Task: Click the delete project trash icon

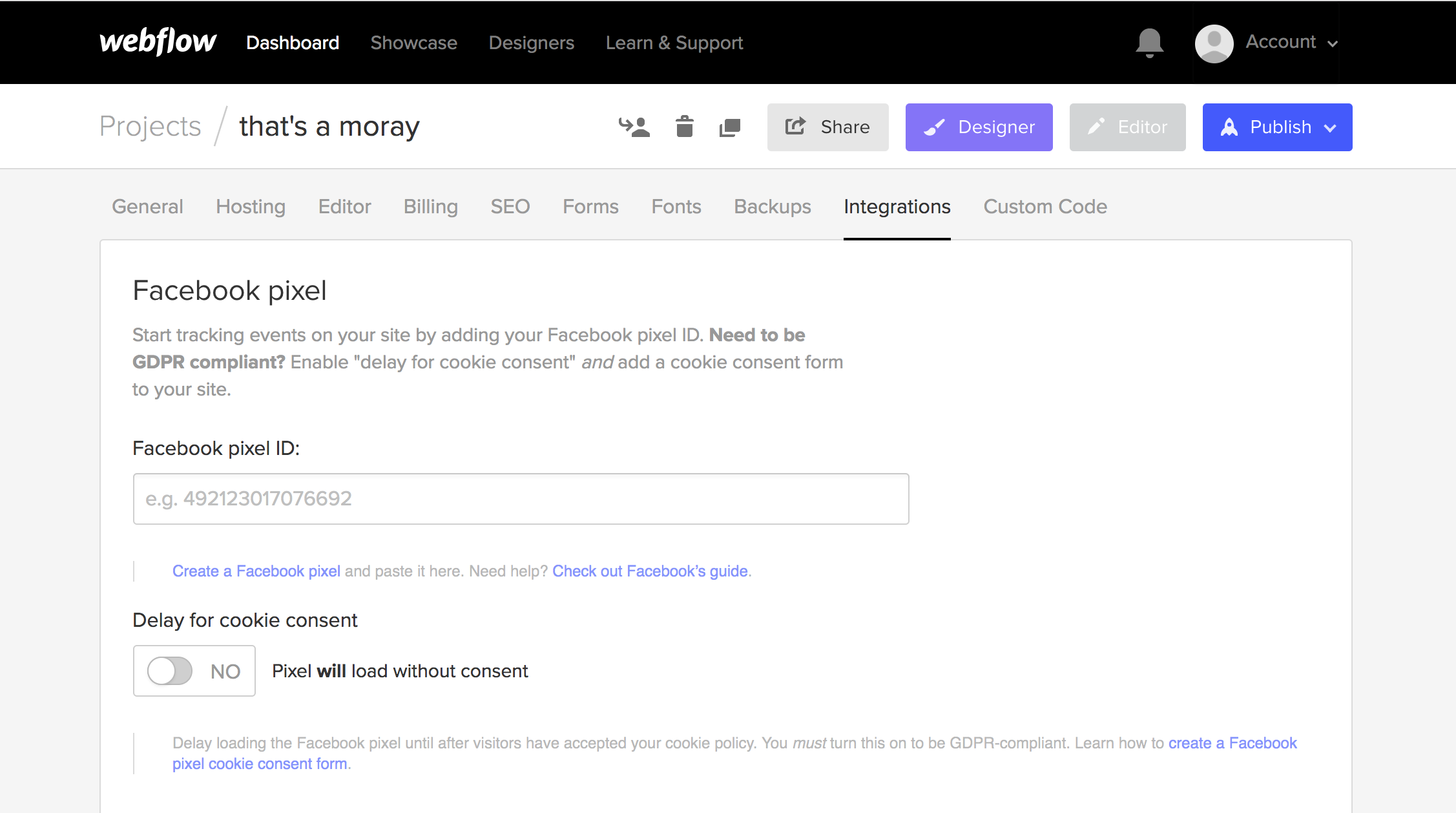Action: [x=684, y=127]
